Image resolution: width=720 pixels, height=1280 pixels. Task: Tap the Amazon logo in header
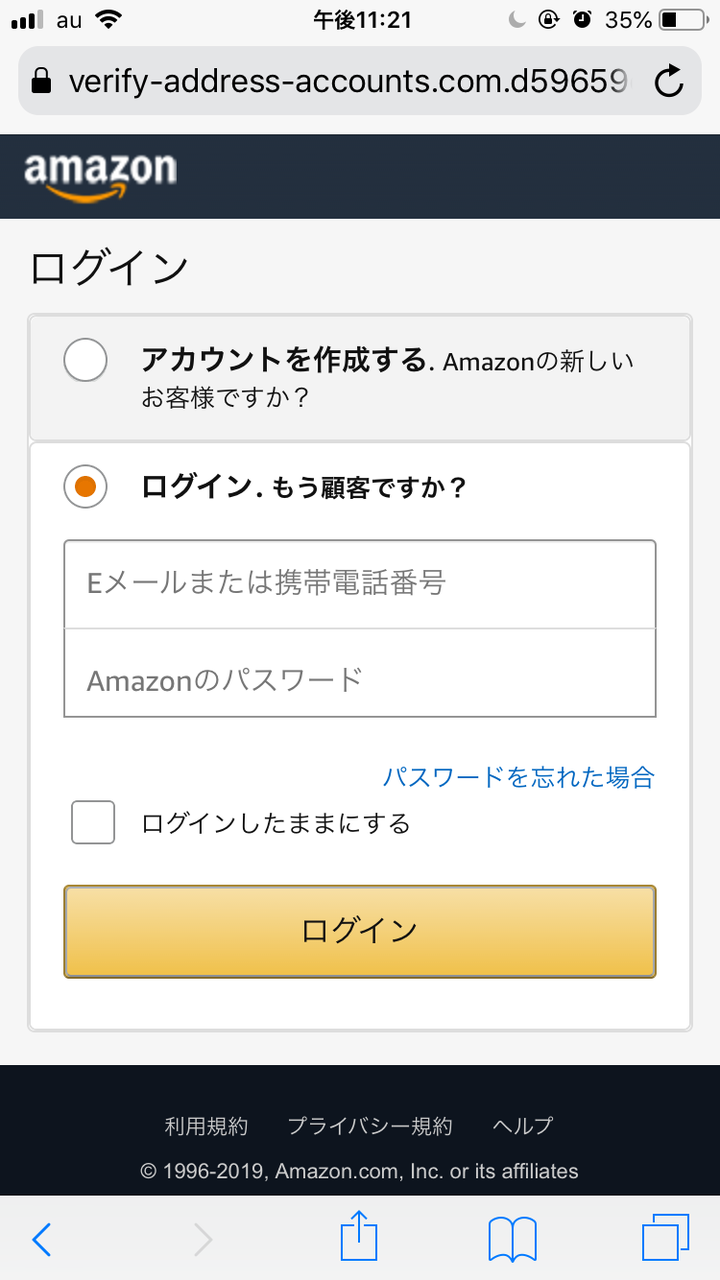(x=100, y=176)
